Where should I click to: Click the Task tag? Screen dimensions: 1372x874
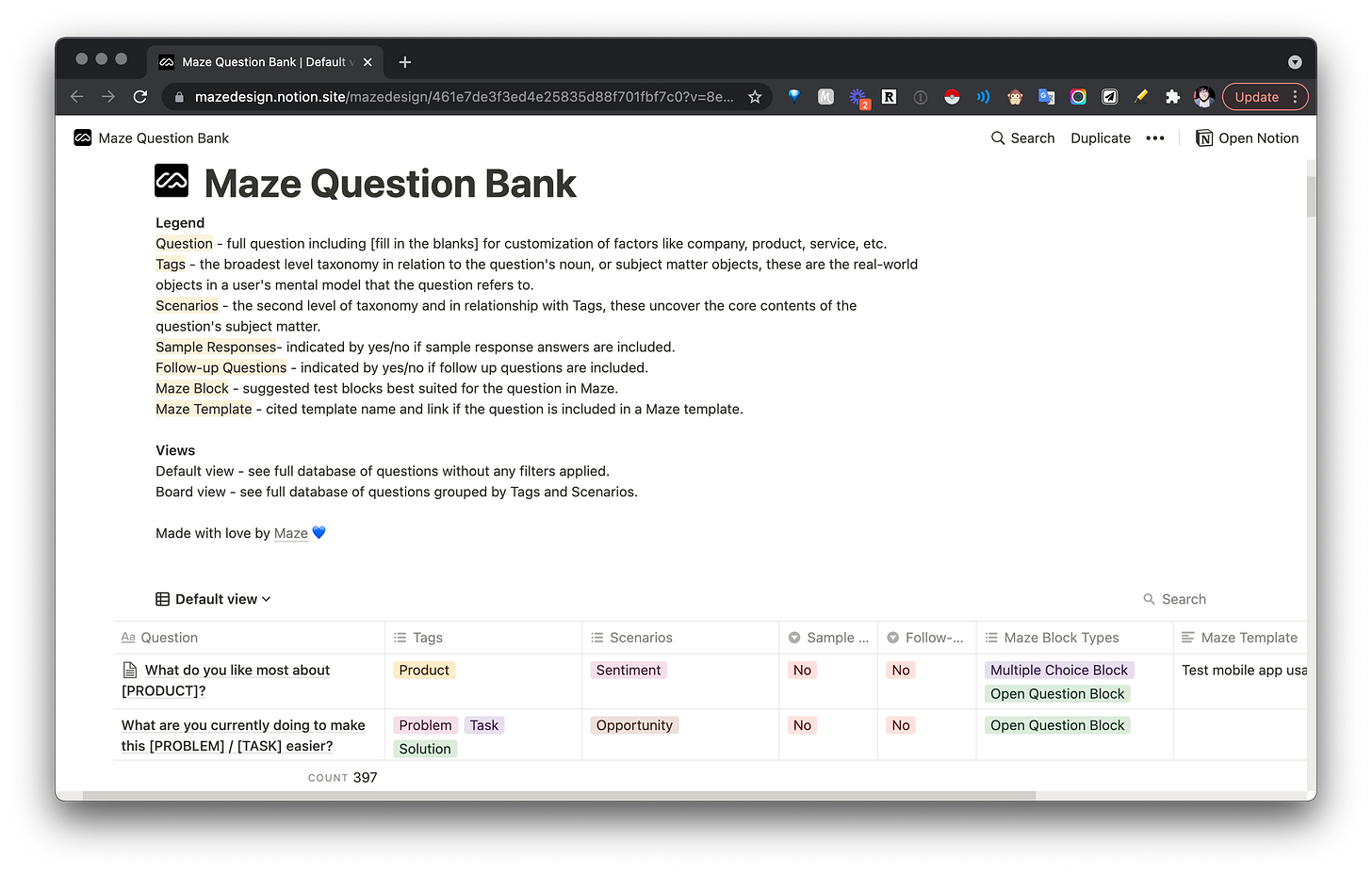coord(484,725)
